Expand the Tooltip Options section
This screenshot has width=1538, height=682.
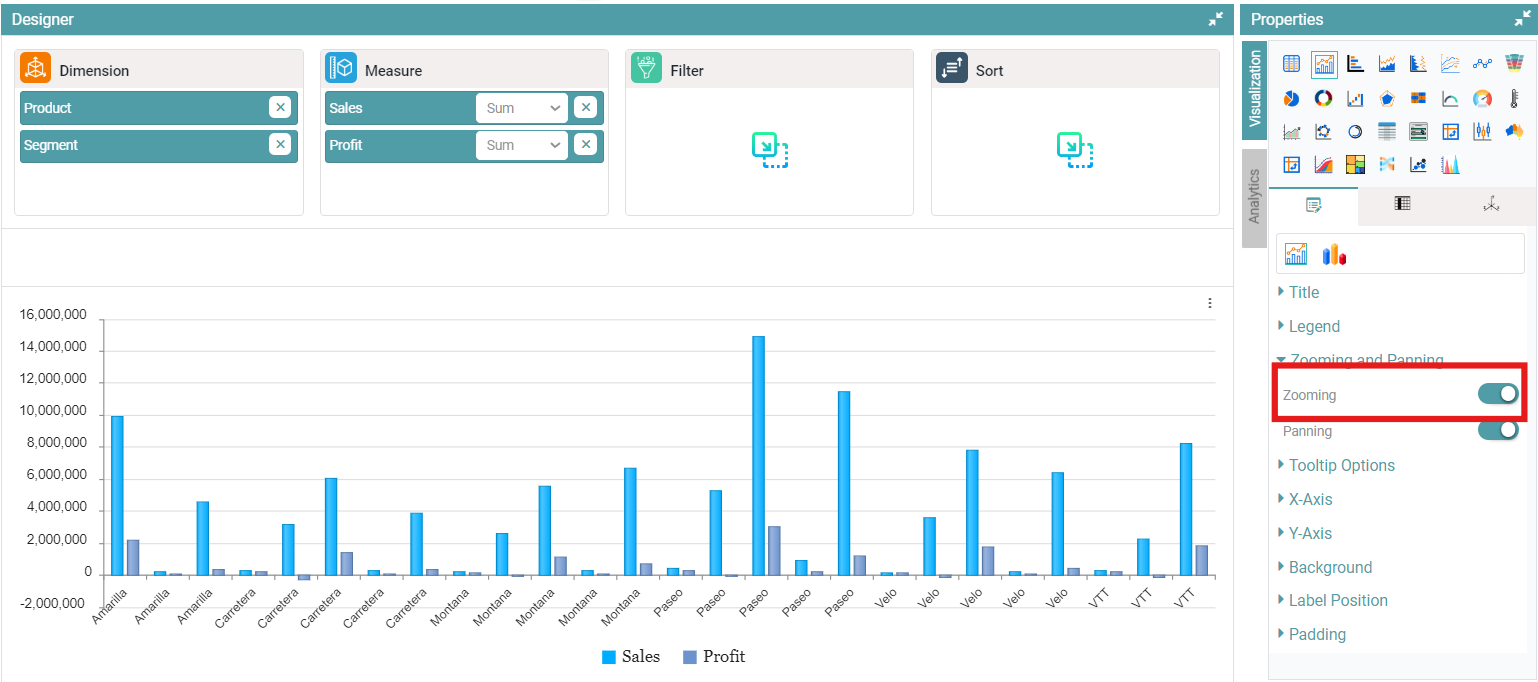tap(1341, 465)
